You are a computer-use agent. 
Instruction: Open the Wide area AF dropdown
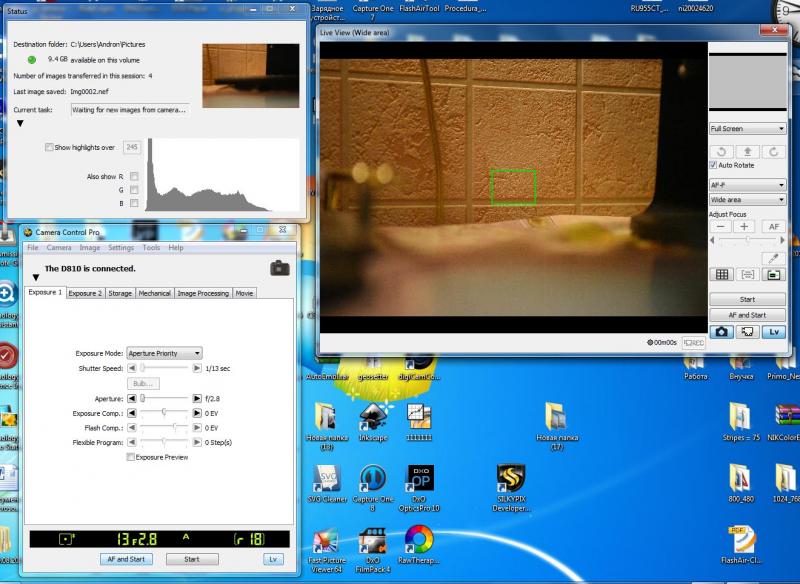(x=747, y=200)
